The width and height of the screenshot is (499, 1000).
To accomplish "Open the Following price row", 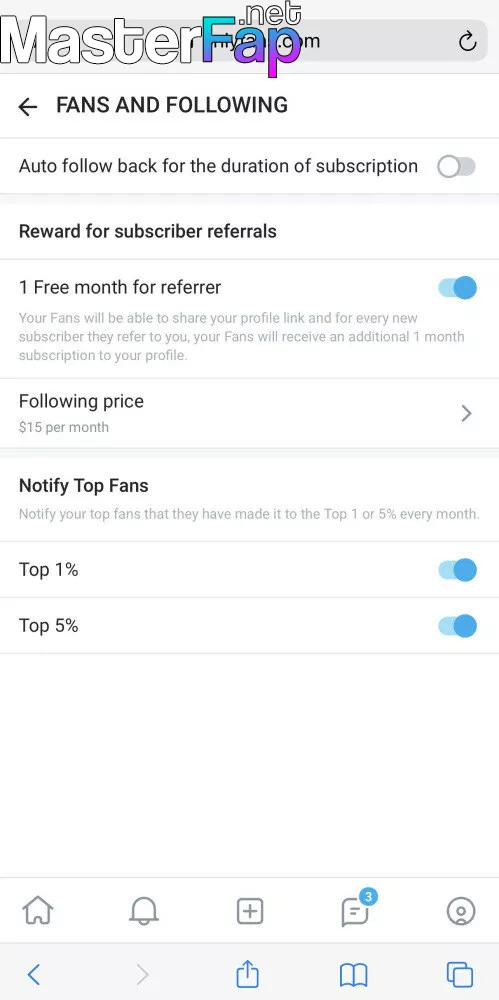I will click(x=250, y=413).
